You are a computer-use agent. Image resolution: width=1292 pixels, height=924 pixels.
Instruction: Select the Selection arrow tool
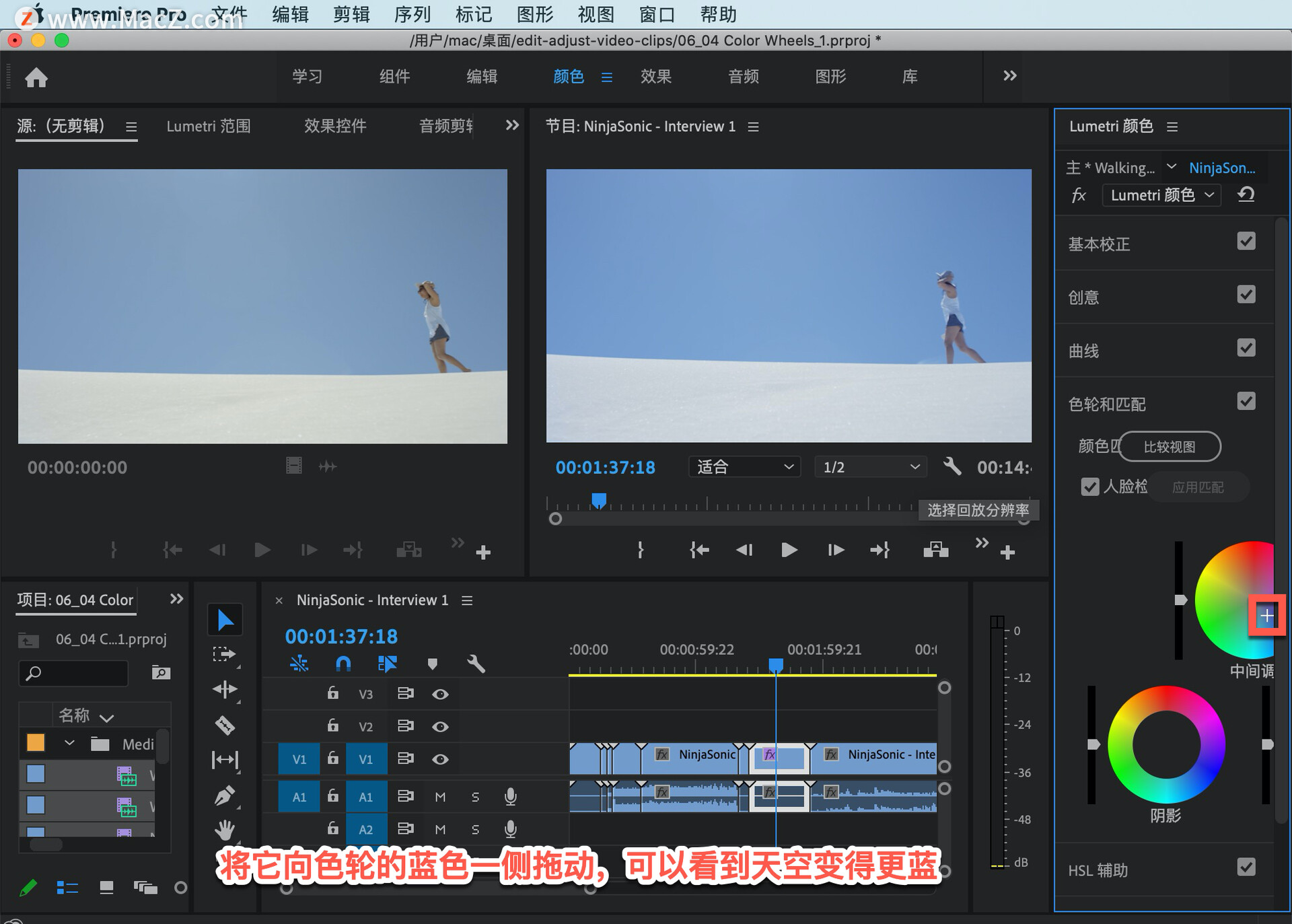225,620
